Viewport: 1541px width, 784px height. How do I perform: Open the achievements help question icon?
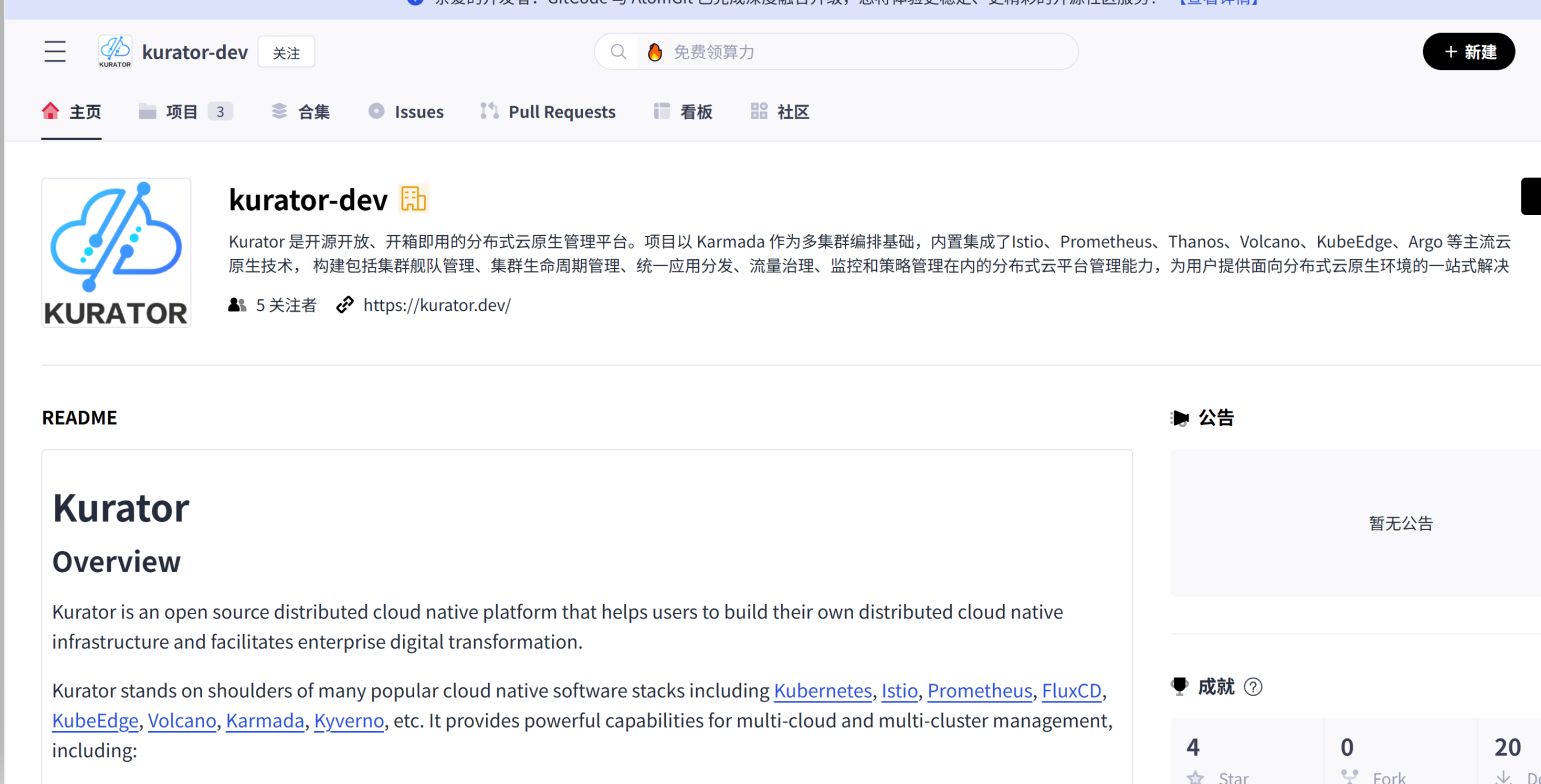(x=1253, y=687)
